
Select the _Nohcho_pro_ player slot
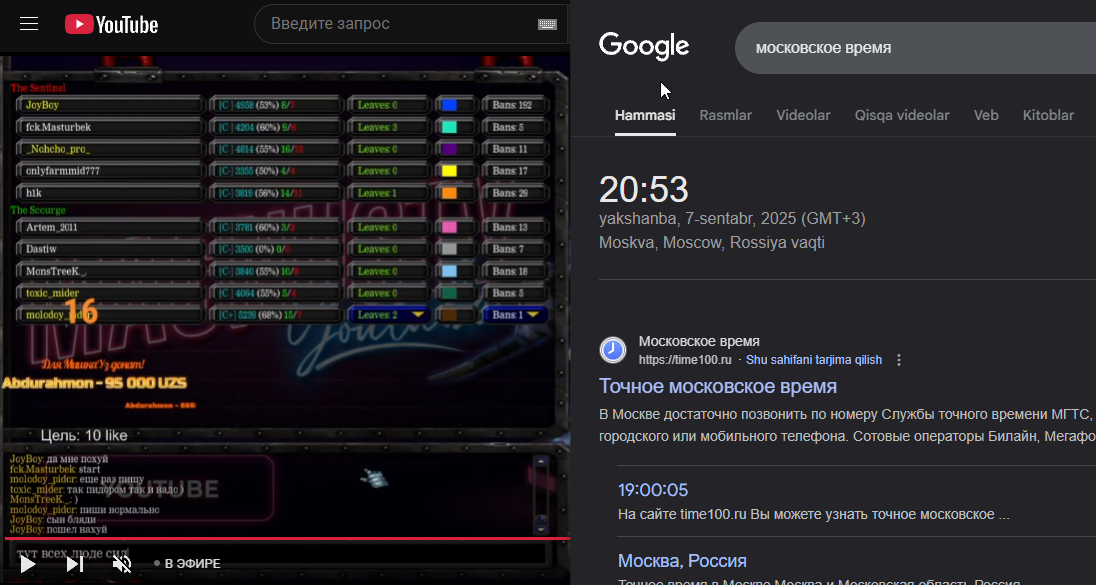coord(110,149)
